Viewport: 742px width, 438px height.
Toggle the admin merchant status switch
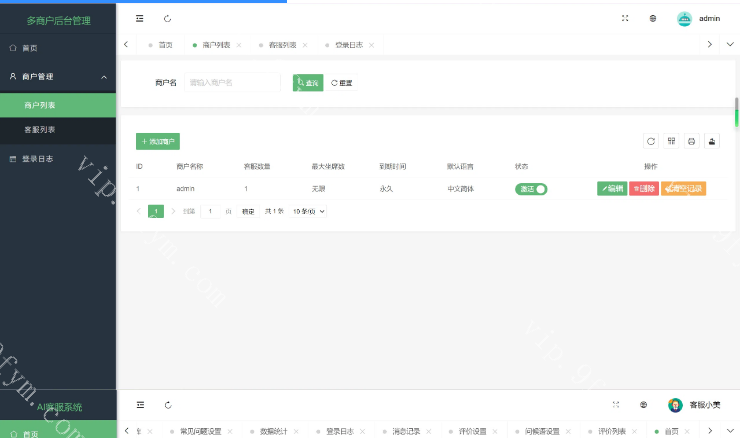(x=531, y=188)
